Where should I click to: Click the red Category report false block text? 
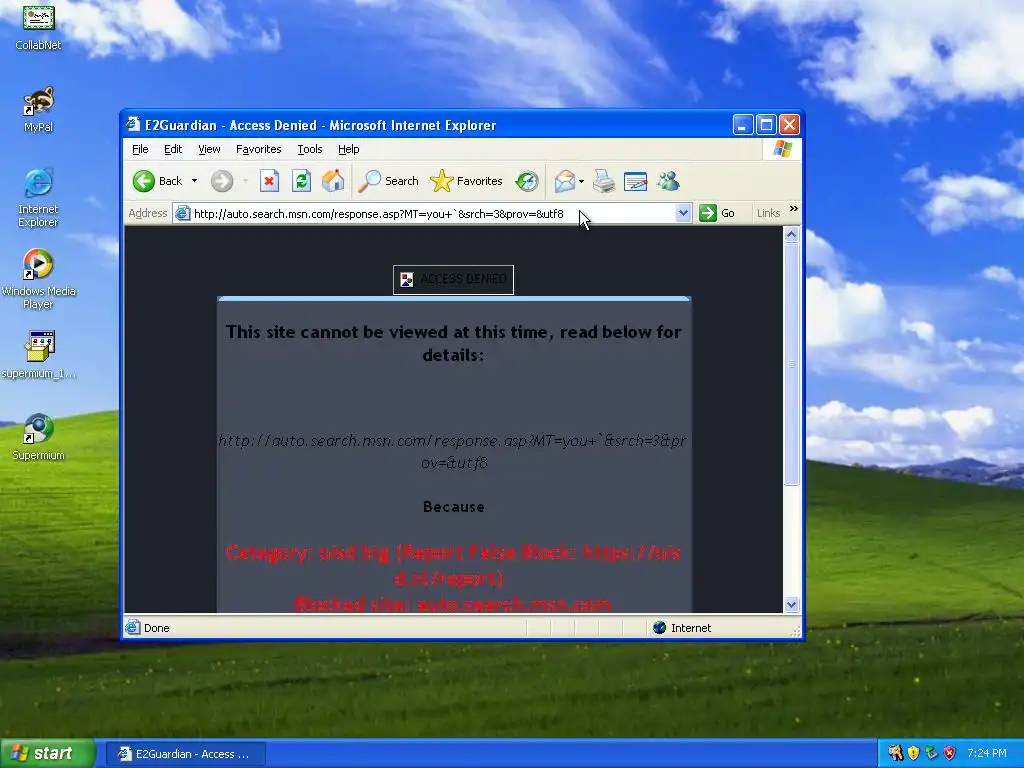(453, 566)
